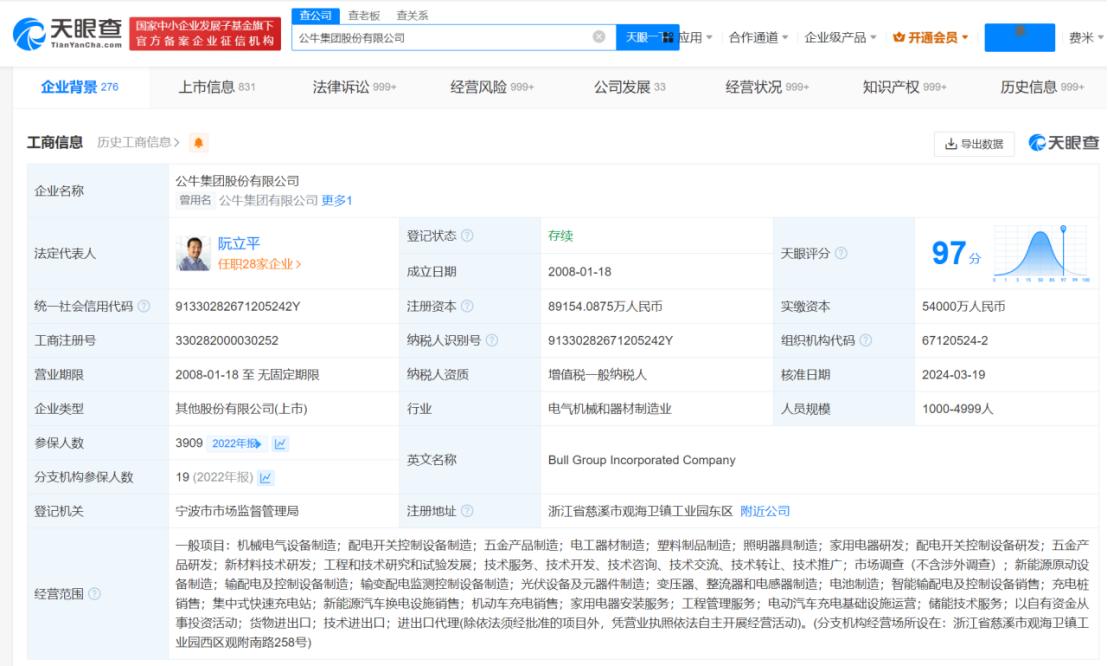The image size is (1108, 666).
Task: Select the 法律诉讼 tab
Action: point(354,87)
